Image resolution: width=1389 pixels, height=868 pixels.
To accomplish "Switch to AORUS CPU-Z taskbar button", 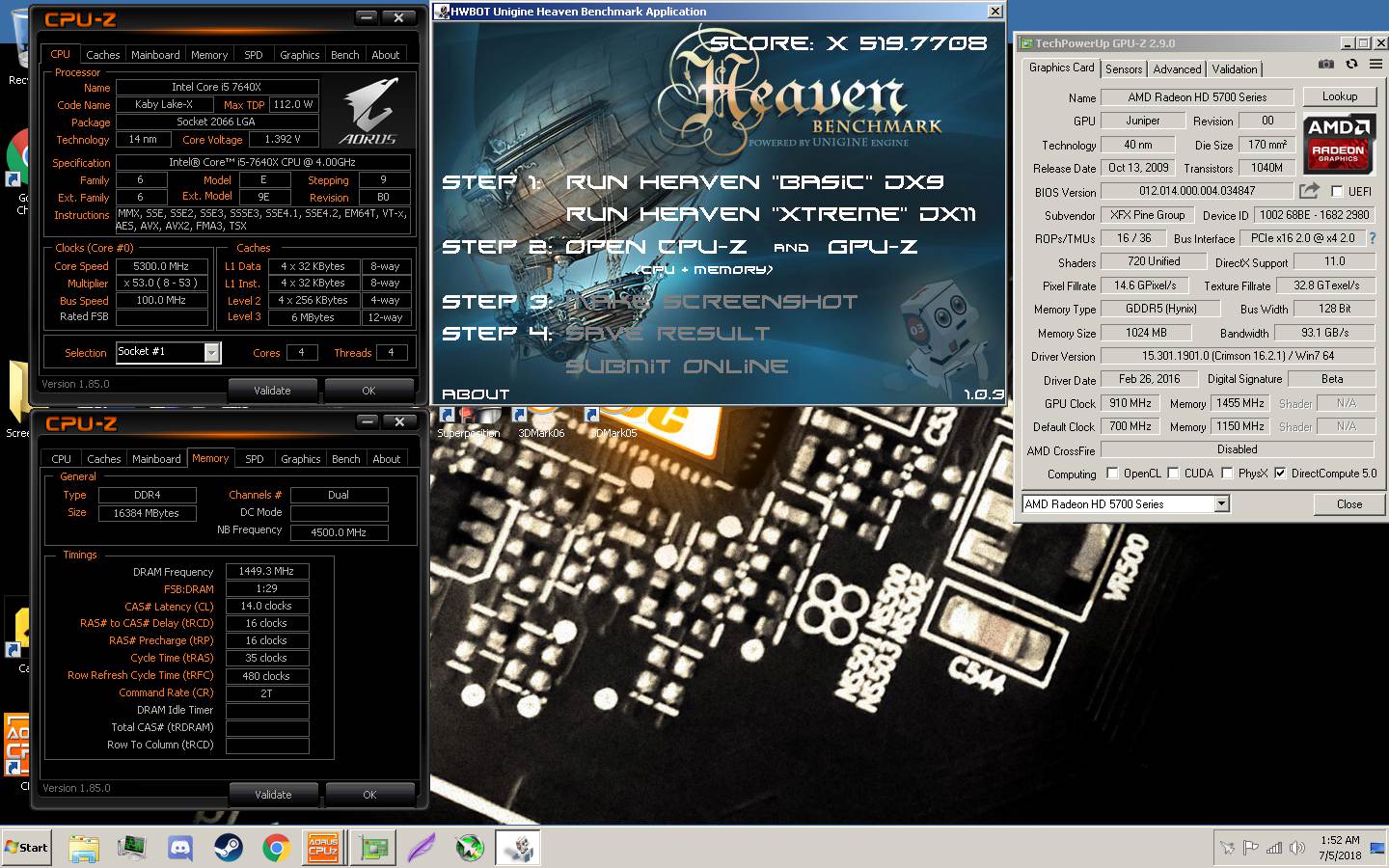I will point(324,848).
